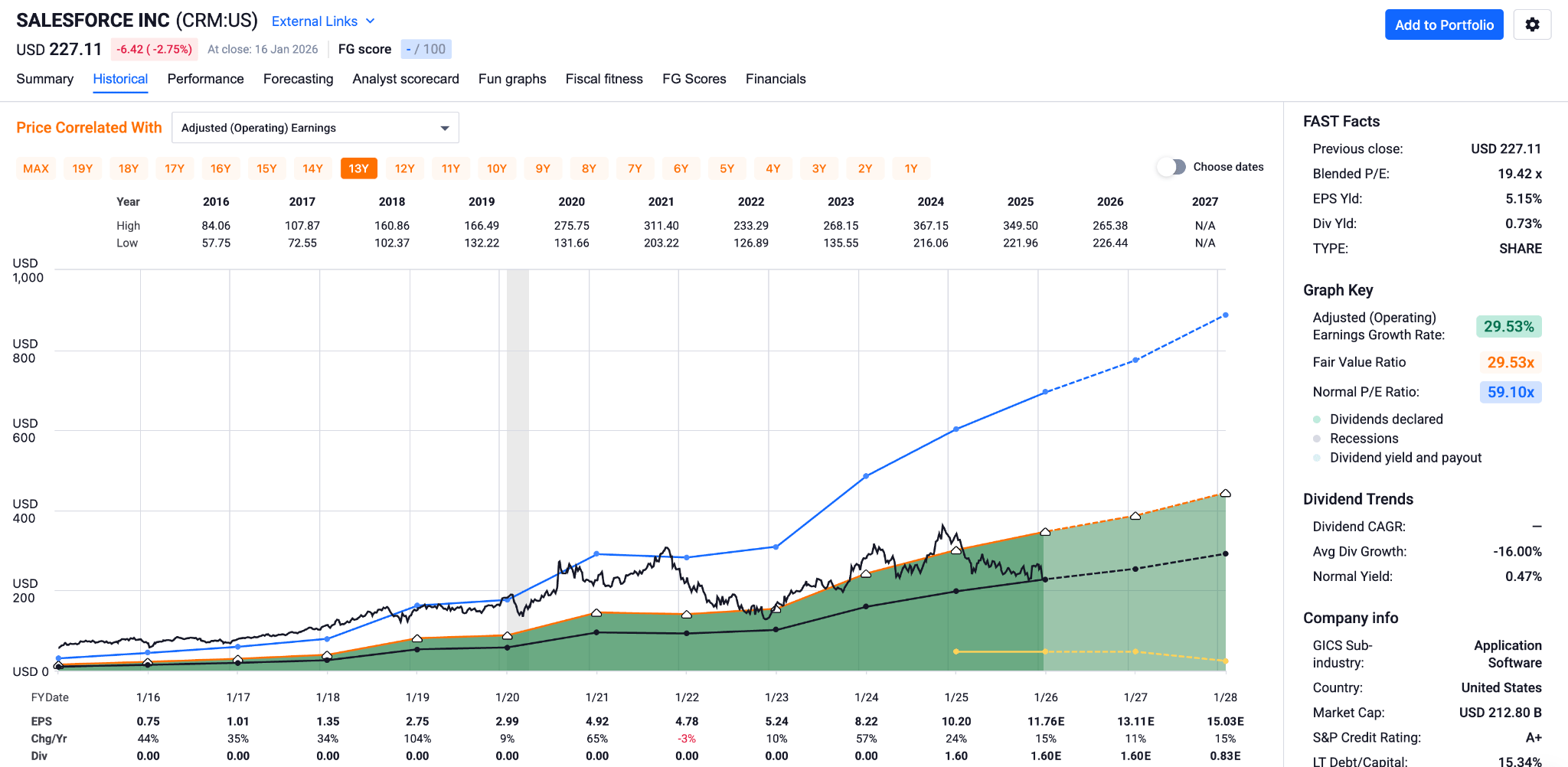This screenshot has width=1568, height=767.
Task: Switch to the Fiscal fitness tab
Action: click(604, 79)
